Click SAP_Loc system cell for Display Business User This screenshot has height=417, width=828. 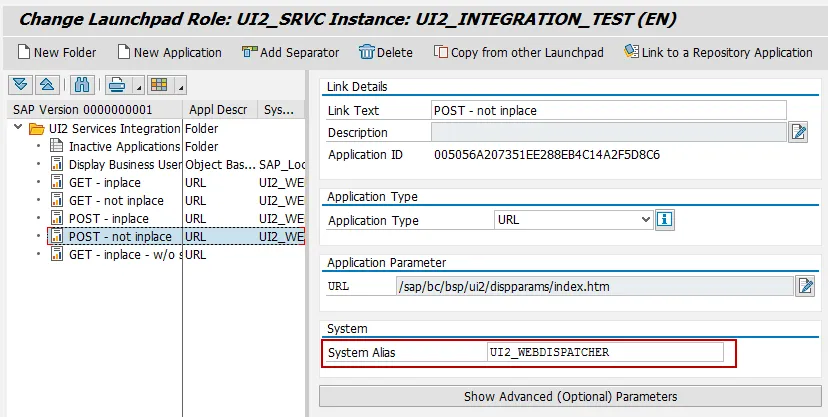[281, 164]
